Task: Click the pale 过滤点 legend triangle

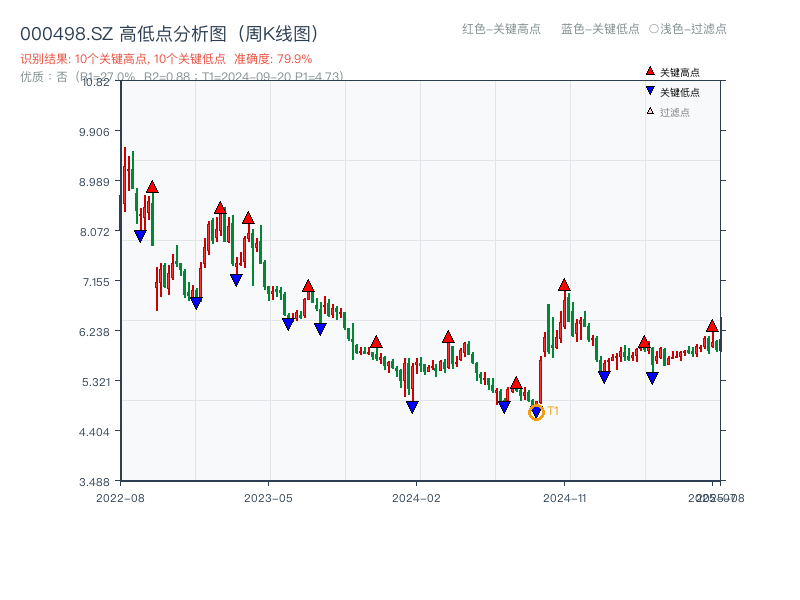Action: 650,111
